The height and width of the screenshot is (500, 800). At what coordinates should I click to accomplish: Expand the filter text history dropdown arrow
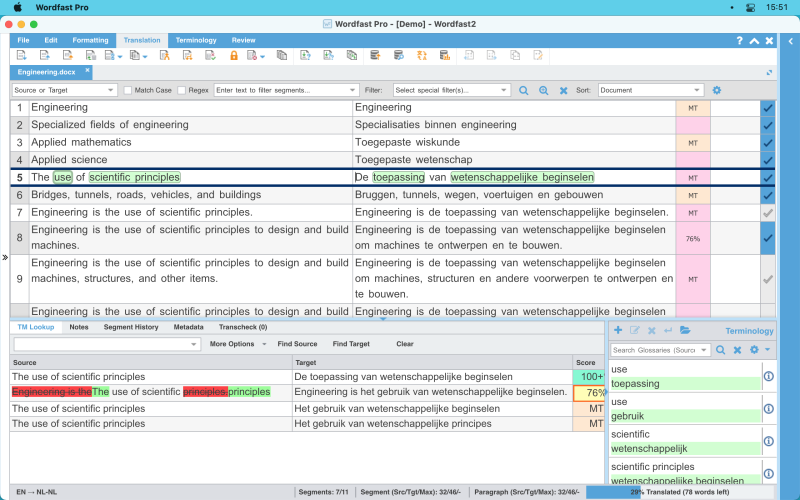click(352, 90)
